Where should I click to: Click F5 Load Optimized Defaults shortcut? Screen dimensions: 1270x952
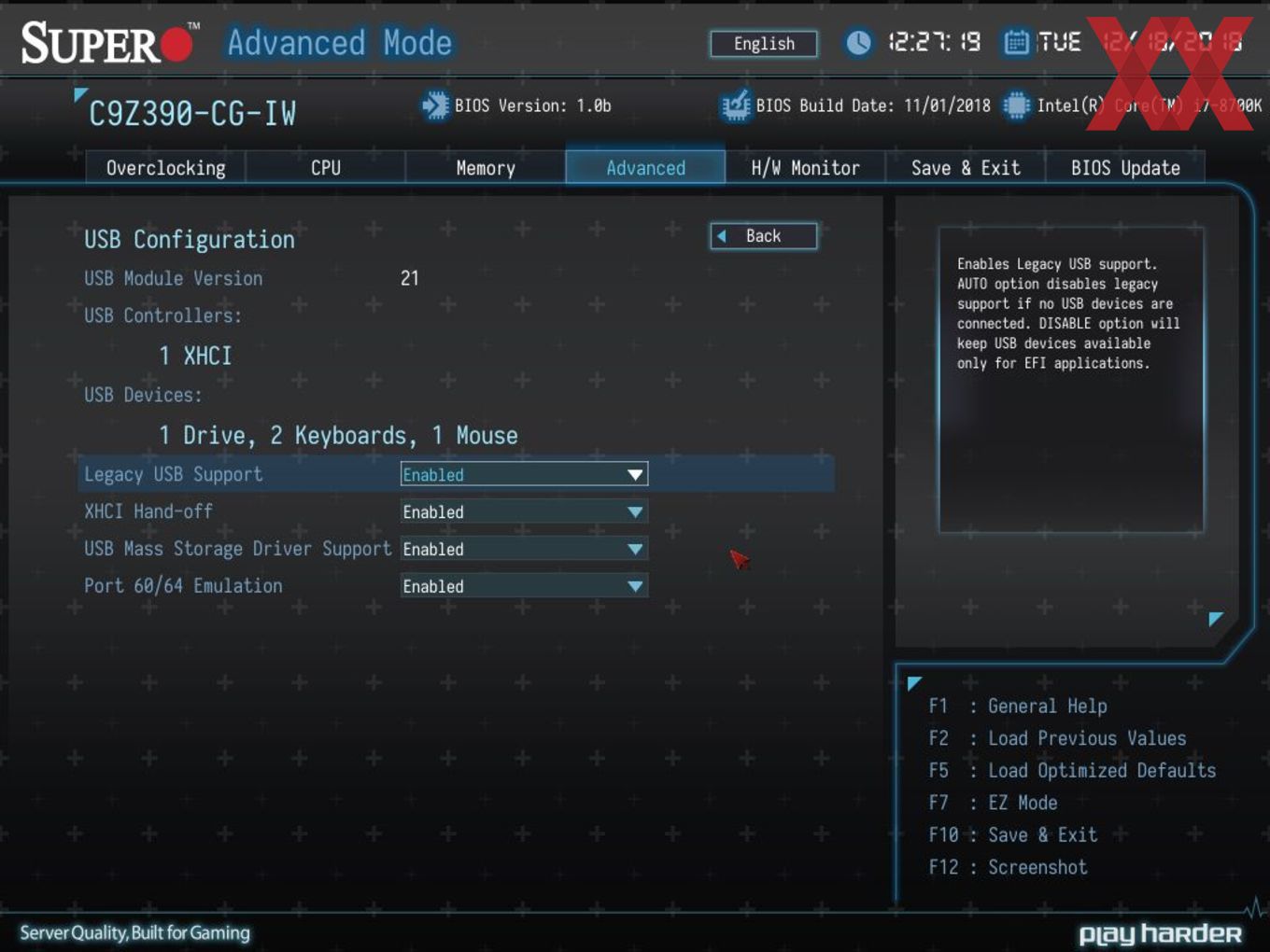coord(1072,771)
